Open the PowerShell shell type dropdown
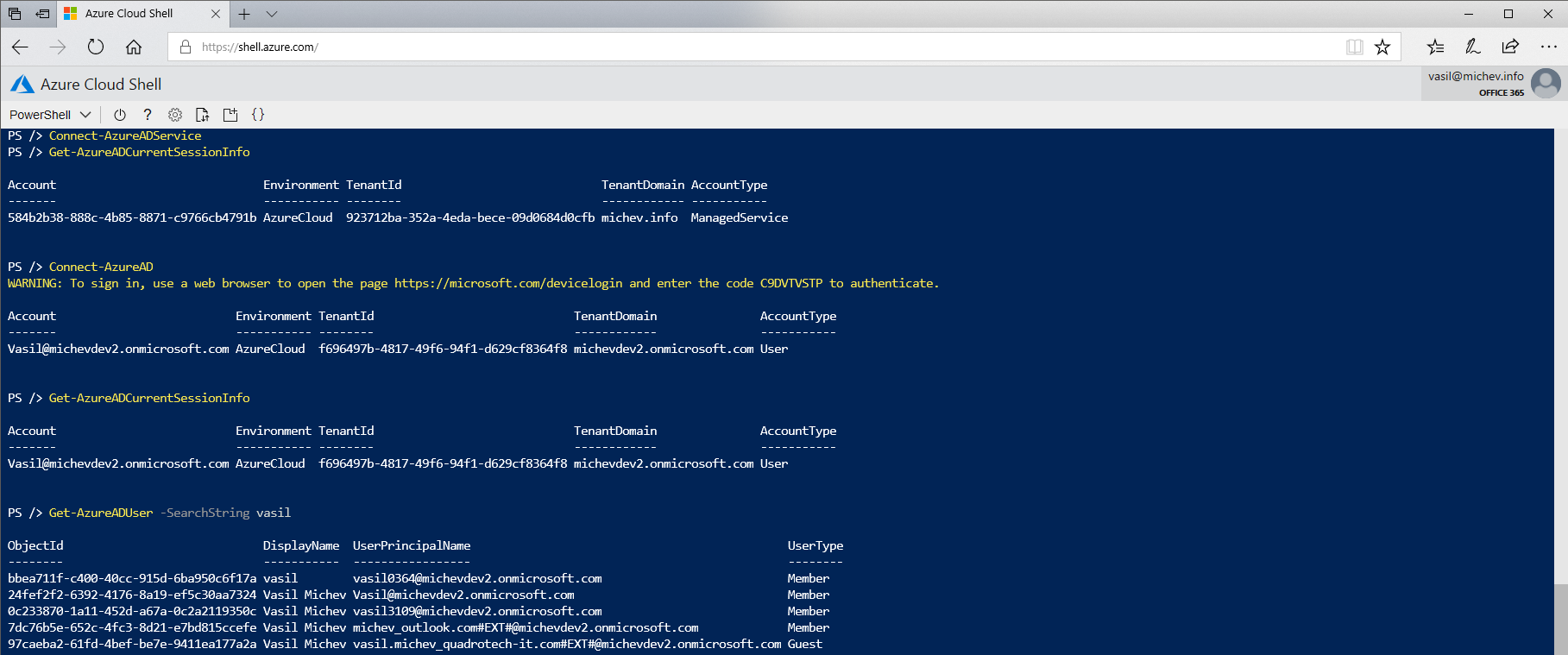 click(50, 115)
